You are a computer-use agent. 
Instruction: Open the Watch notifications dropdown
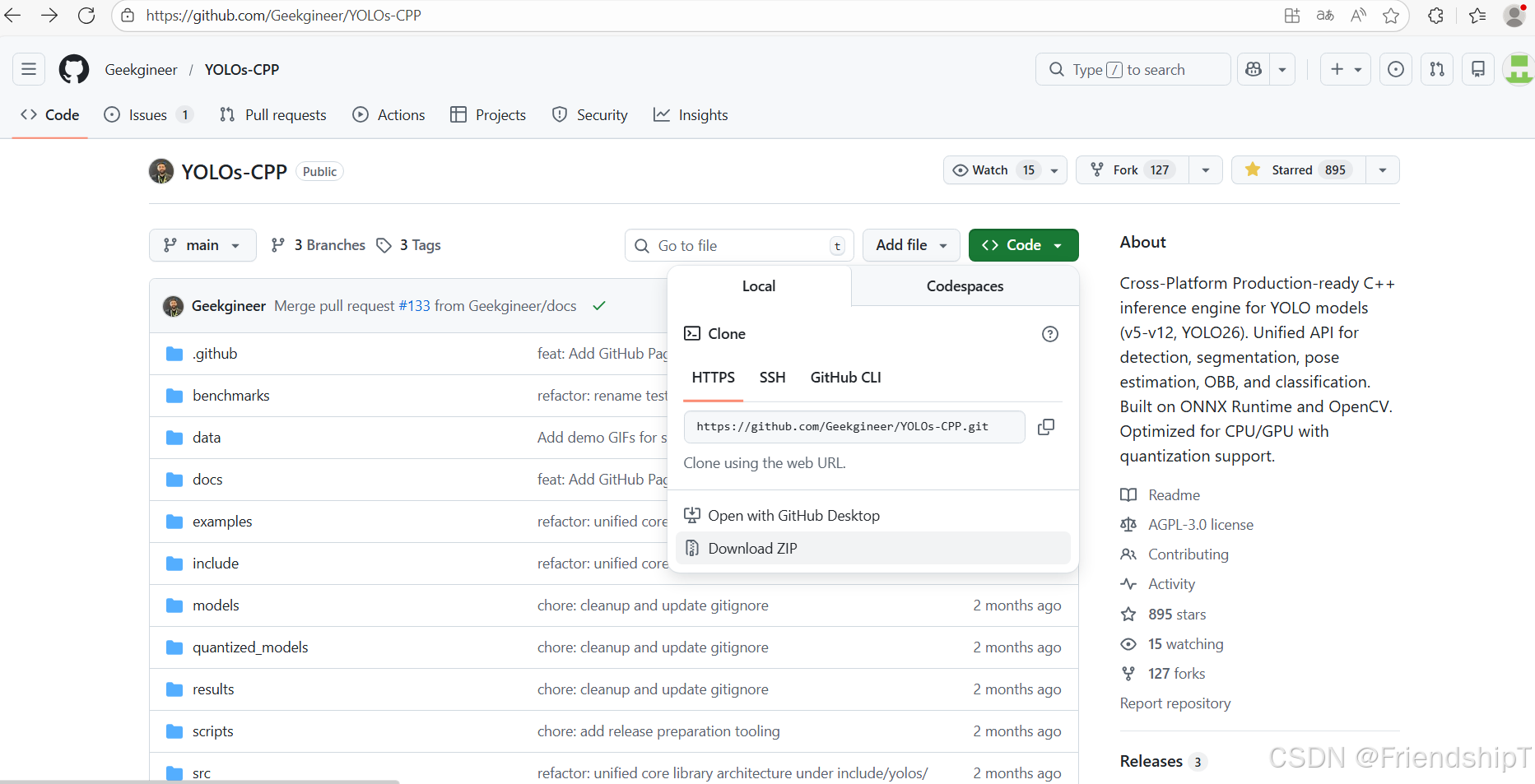tap(1005, 169)
